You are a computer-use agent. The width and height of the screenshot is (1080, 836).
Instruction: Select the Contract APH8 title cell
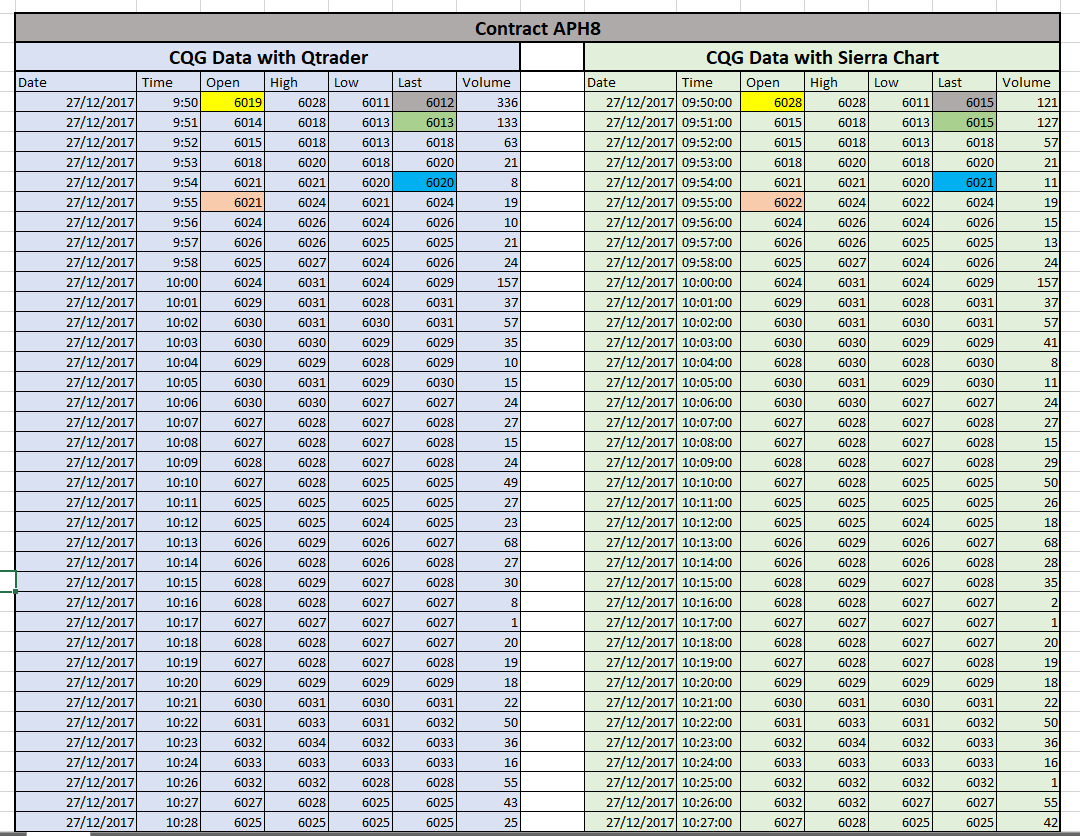[x=537, y=28]
